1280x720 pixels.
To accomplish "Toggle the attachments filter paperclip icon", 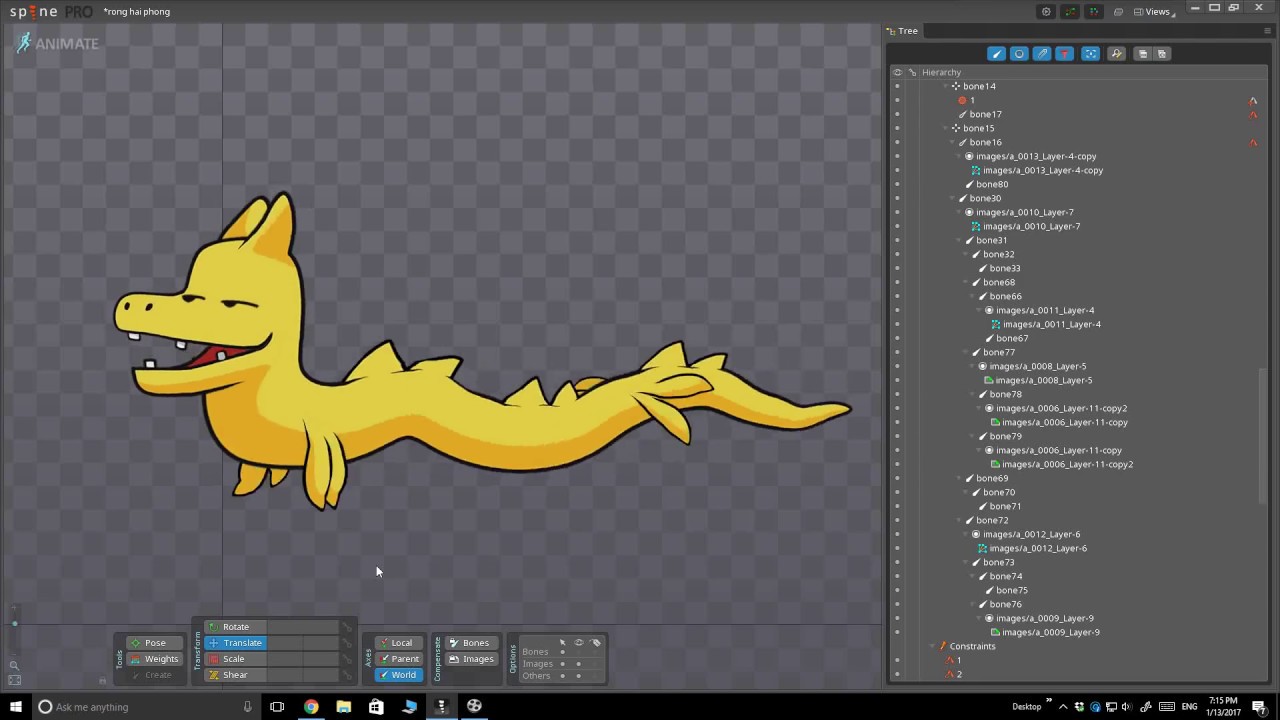I will (1042, 54).
